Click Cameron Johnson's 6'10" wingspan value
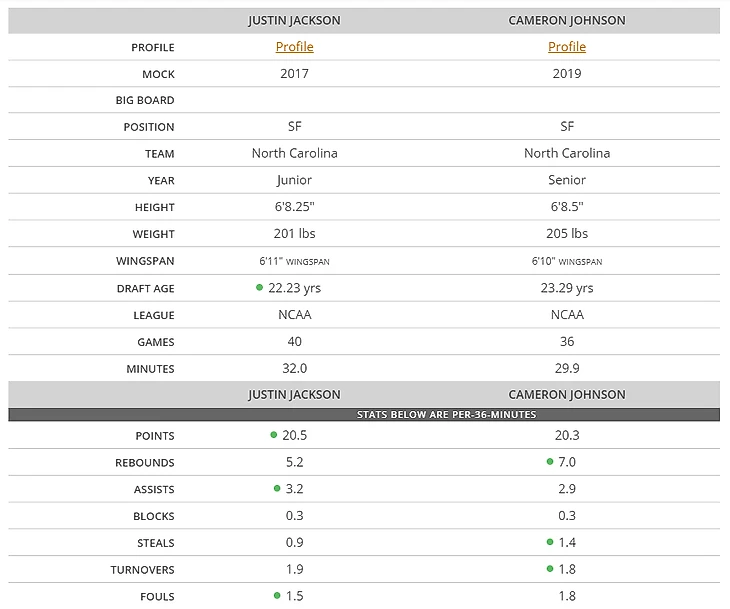Screen dimensions: 730x609 click(567, 261)
